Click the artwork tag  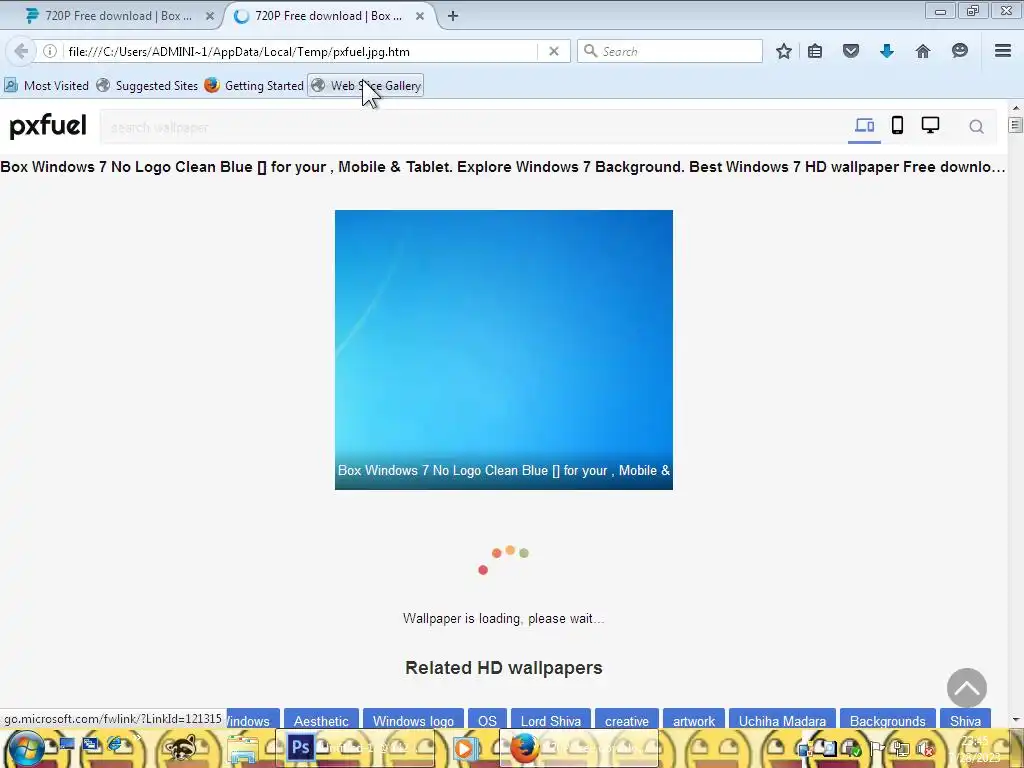pos(694,720)
